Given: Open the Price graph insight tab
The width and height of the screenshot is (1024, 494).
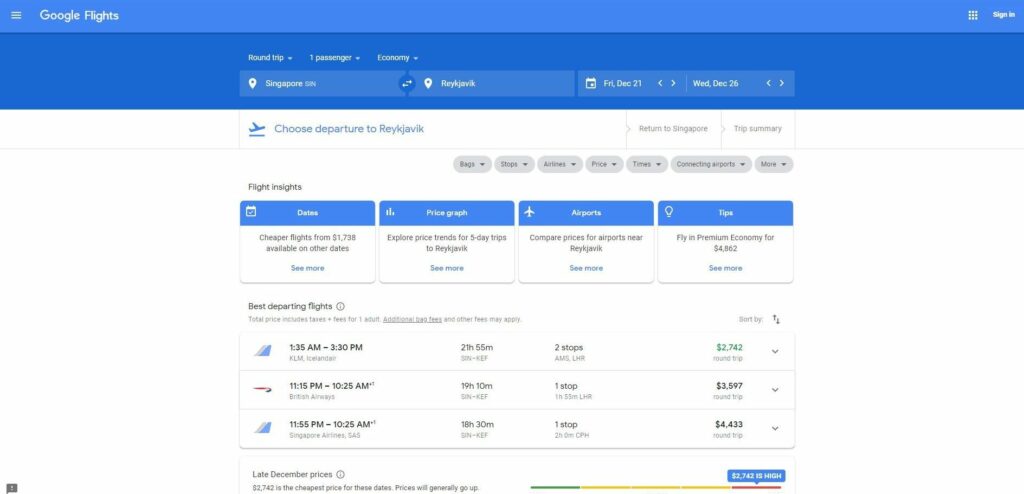Looking at the screenshot, I should [x=447, y=212].
